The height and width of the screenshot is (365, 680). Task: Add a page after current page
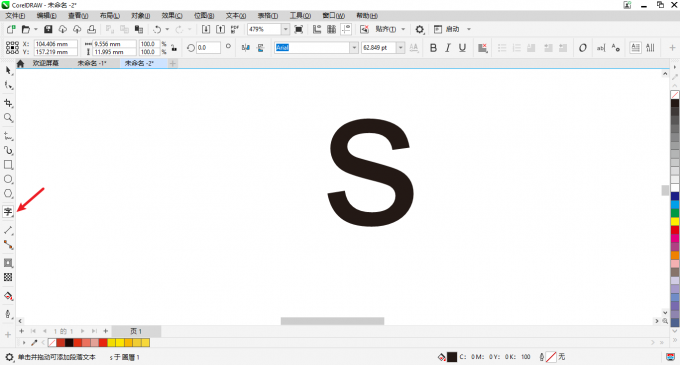(x=105, y=331)
